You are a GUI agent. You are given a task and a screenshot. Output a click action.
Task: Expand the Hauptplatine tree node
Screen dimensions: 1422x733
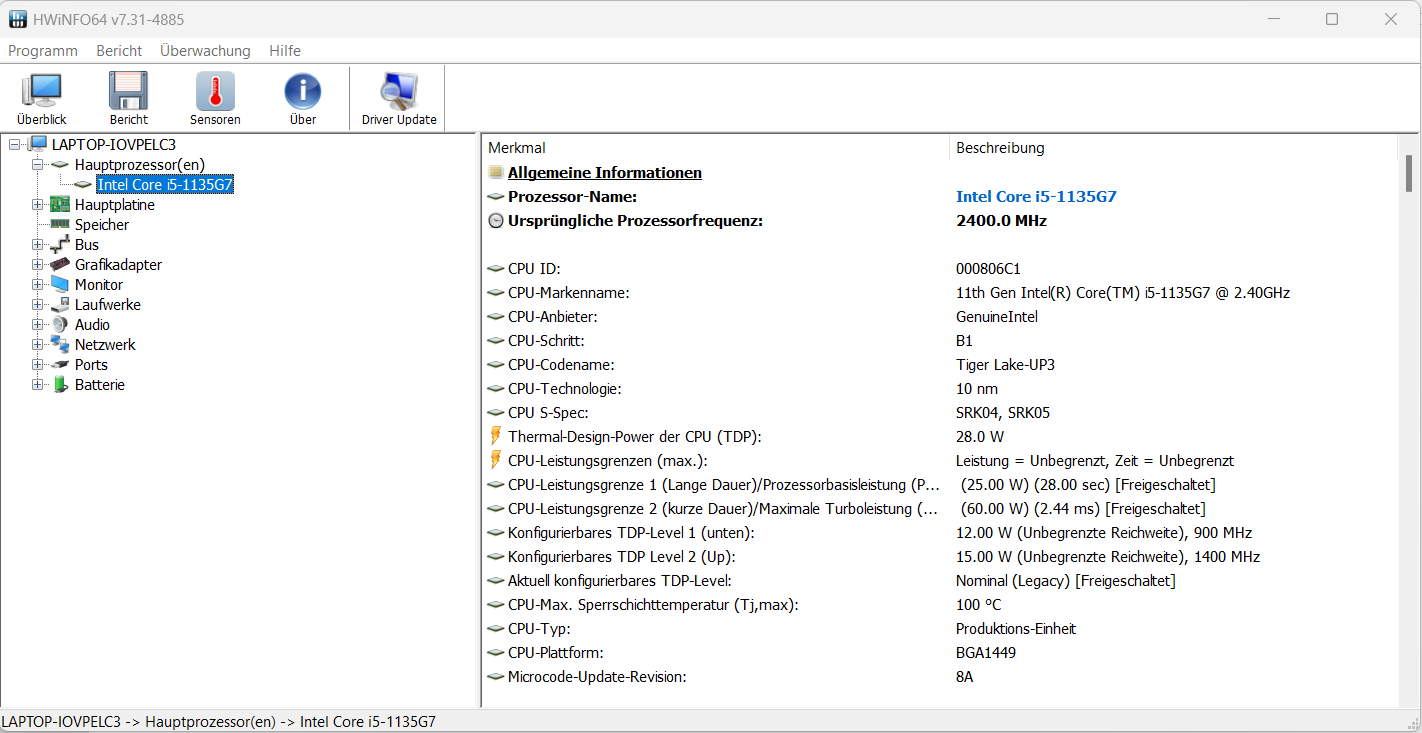point(38,205)
